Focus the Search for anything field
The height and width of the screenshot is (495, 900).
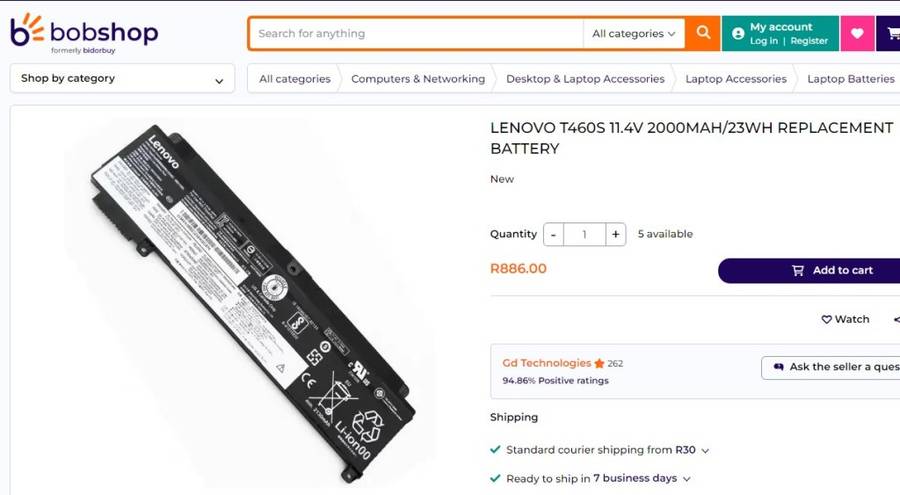(415, 33)
